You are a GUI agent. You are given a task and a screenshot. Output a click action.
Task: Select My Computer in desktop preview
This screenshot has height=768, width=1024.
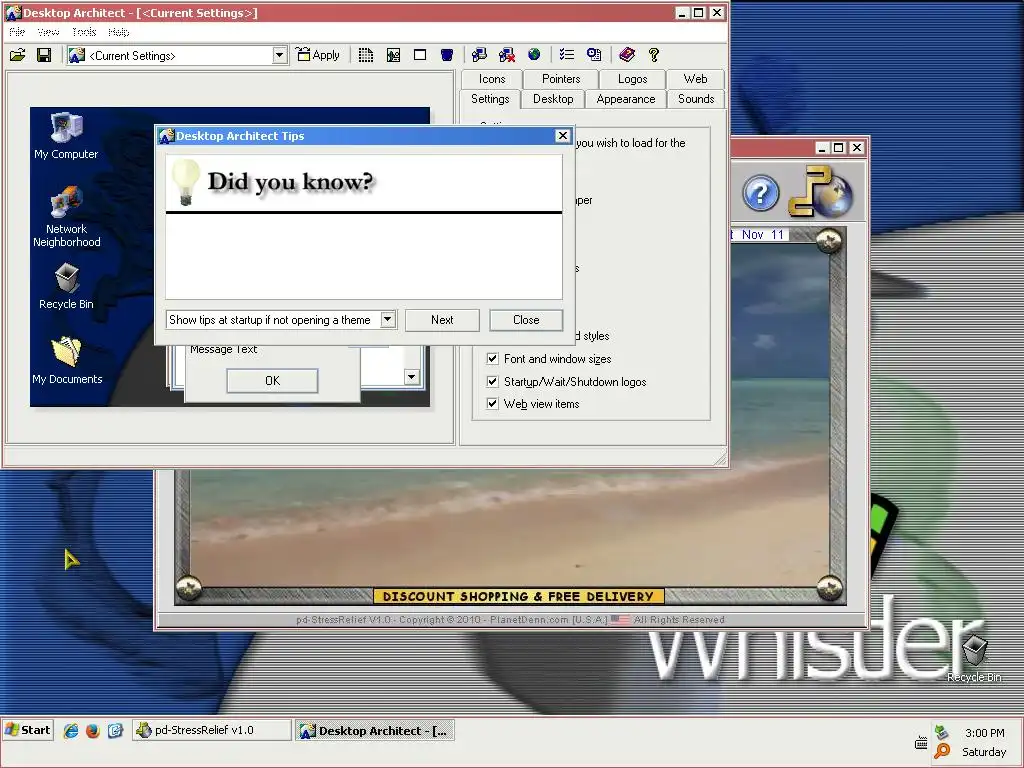click(66, 136)
